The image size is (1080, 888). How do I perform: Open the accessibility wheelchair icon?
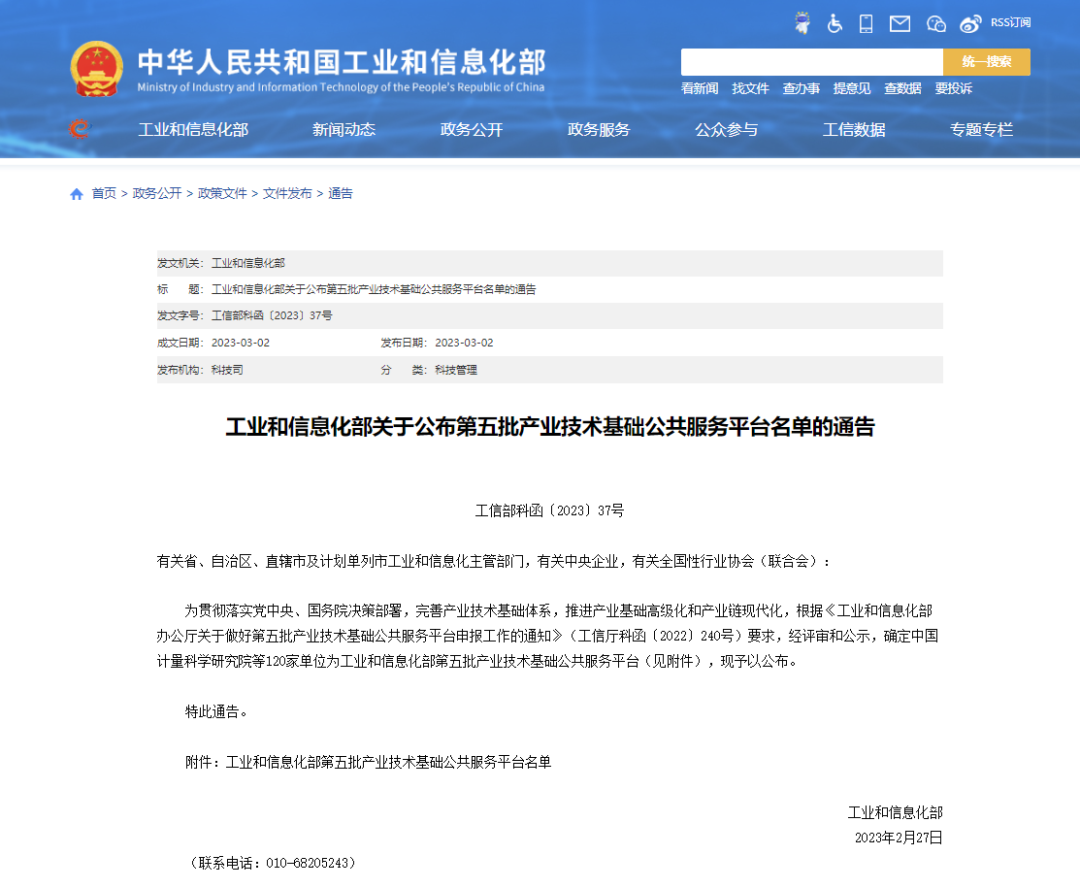[834, 23]
